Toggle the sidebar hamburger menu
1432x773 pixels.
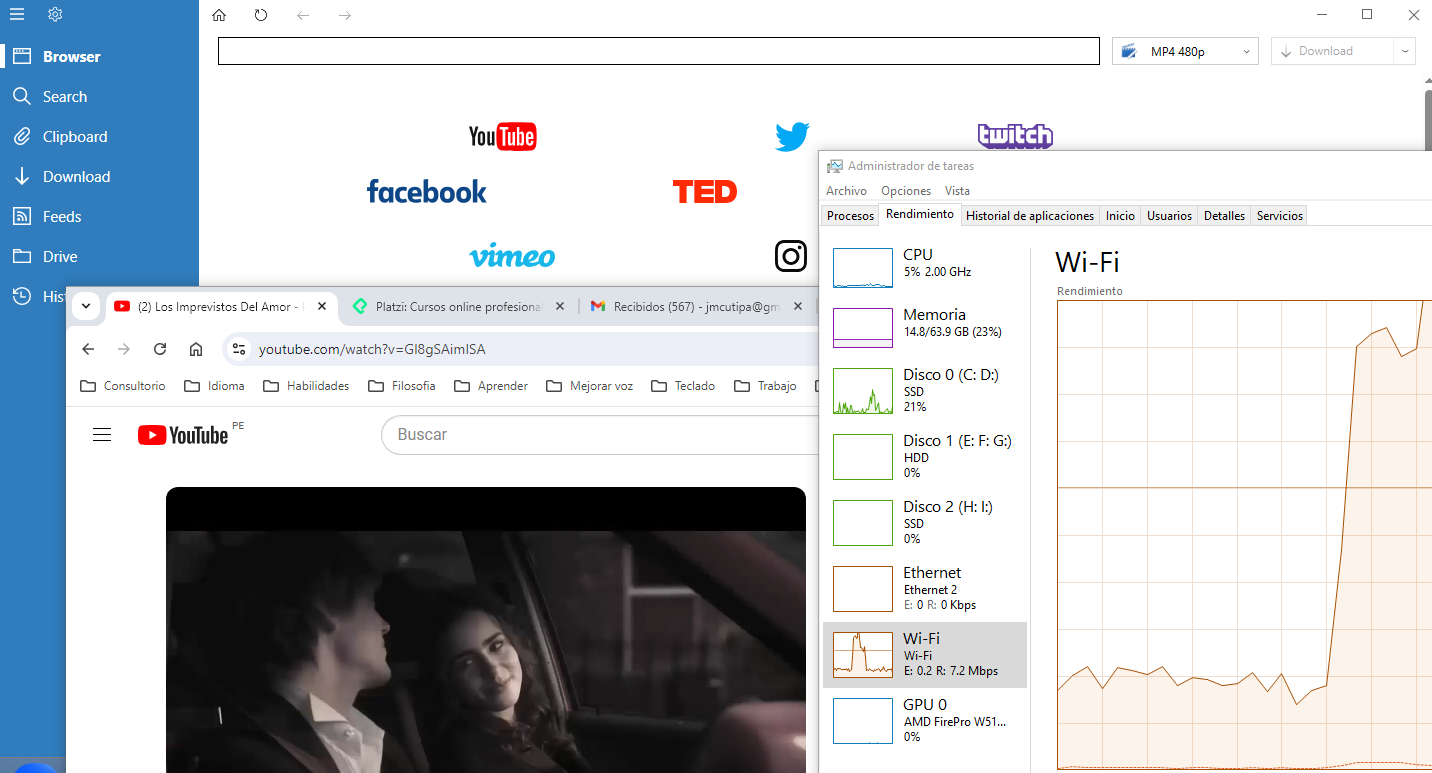[x=17, y=14]
